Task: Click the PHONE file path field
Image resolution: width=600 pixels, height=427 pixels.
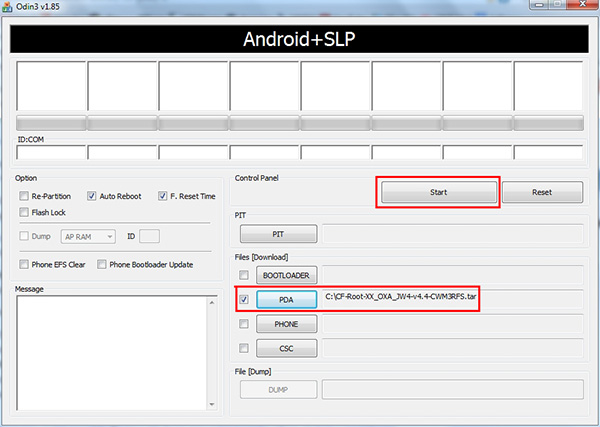Action: click(453, 324)
